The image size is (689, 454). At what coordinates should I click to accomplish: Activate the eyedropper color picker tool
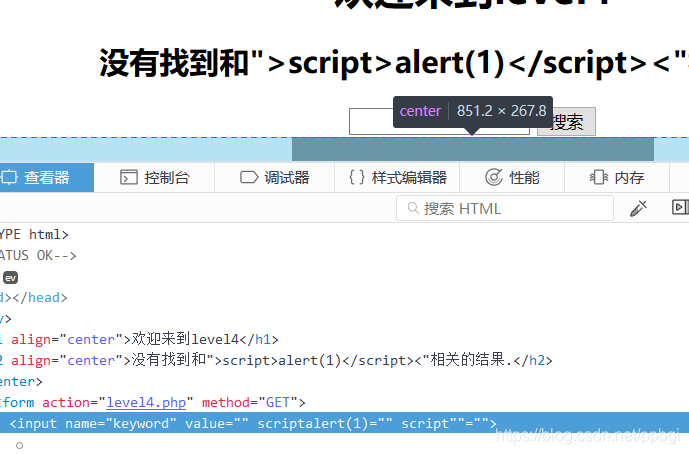click(638, 208)
